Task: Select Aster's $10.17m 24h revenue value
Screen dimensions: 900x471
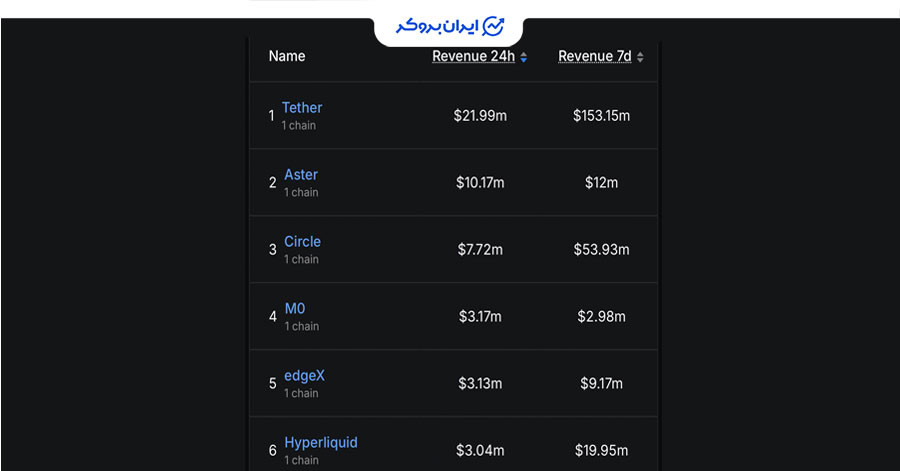Action: pyautogui.click(x=480, y=183)
